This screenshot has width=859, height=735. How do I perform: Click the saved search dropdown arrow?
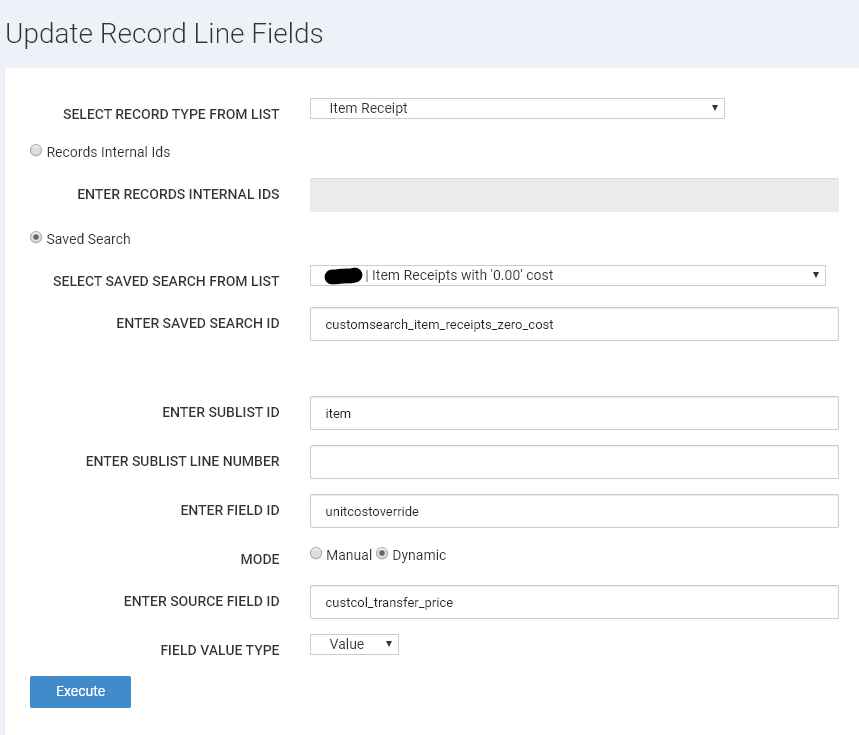click(x=817, y=275)
